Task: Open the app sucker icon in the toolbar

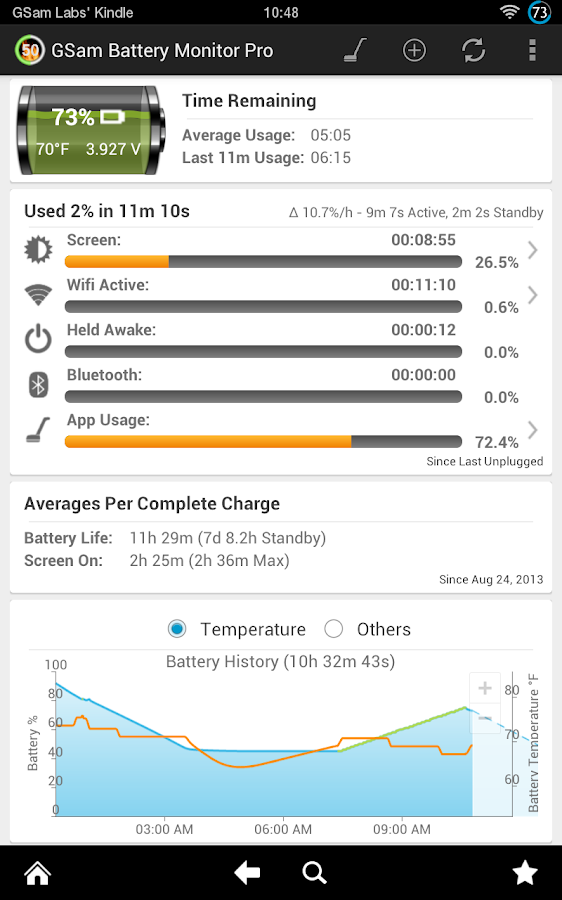Action: coord(355,50)
